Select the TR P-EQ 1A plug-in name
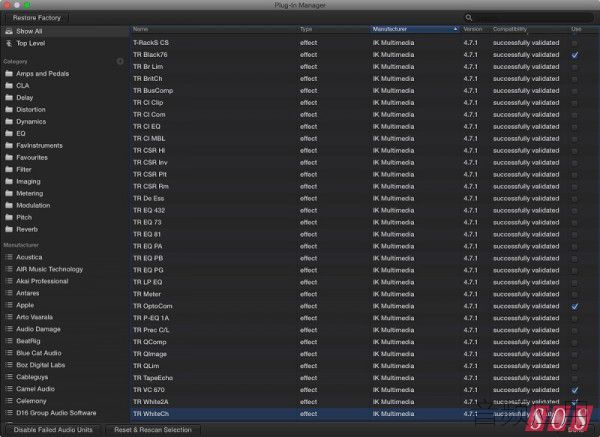Image resolution: width=600 pixels, height=437 pixels. coord(151,318)
